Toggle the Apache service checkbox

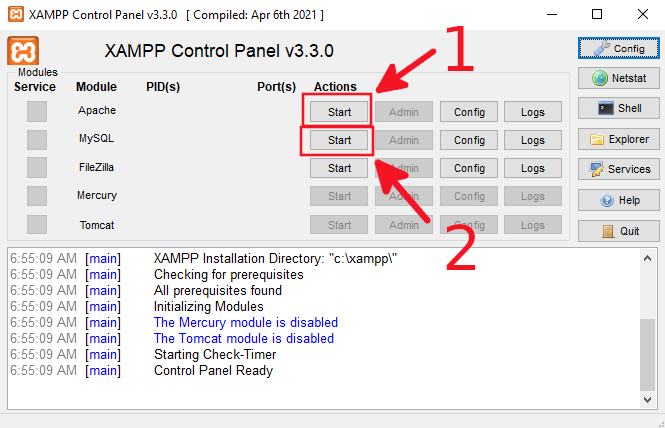[37, 111]
